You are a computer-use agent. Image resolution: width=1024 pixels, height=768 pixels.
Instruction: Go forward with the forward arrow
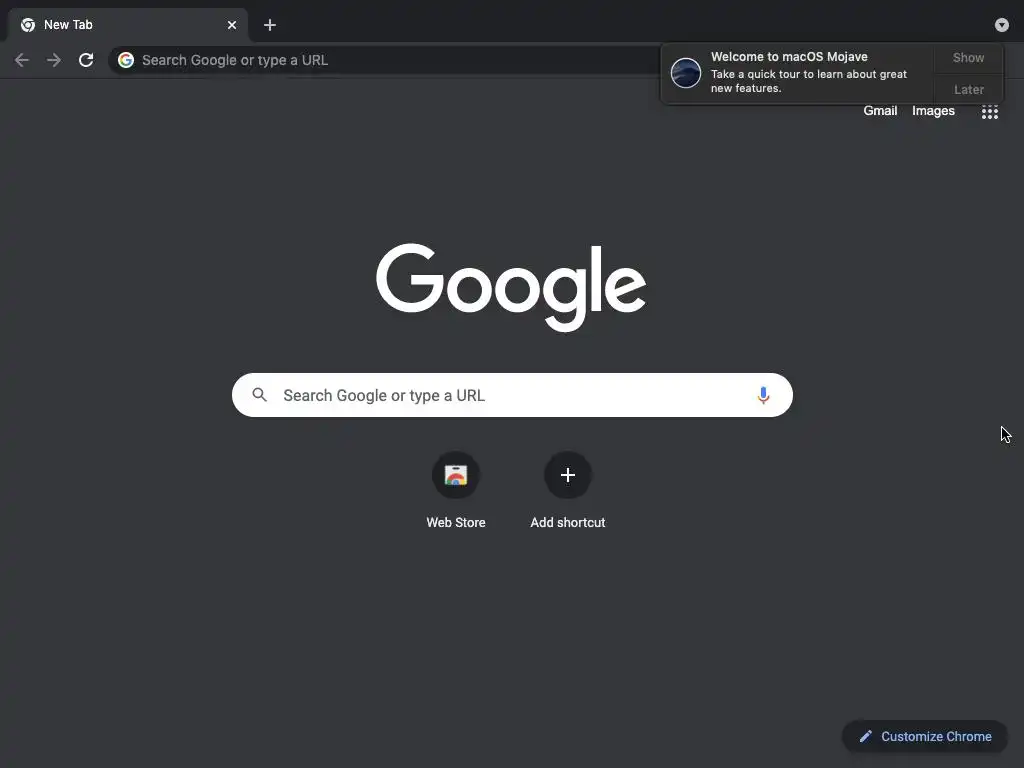pyautogui.click(x=54, y=60)
